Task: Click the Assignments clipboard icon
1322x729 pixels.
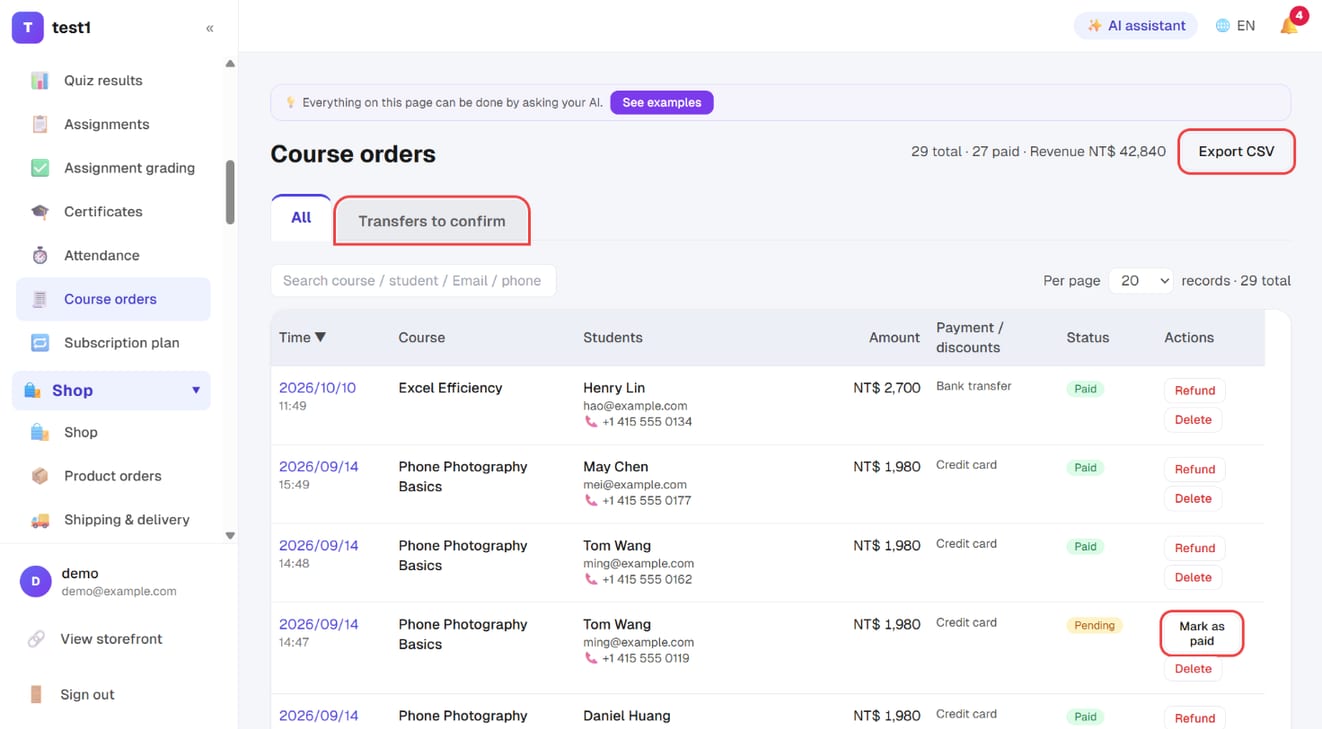Action: 40,124
